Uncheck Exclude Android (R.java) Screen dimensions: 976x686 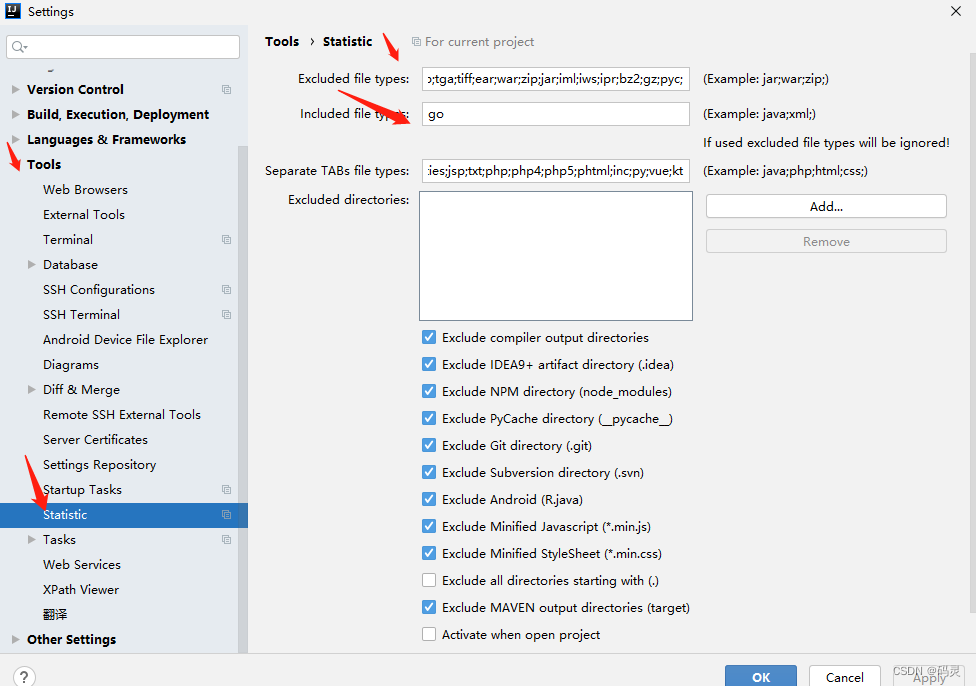[x=429, y=499]
